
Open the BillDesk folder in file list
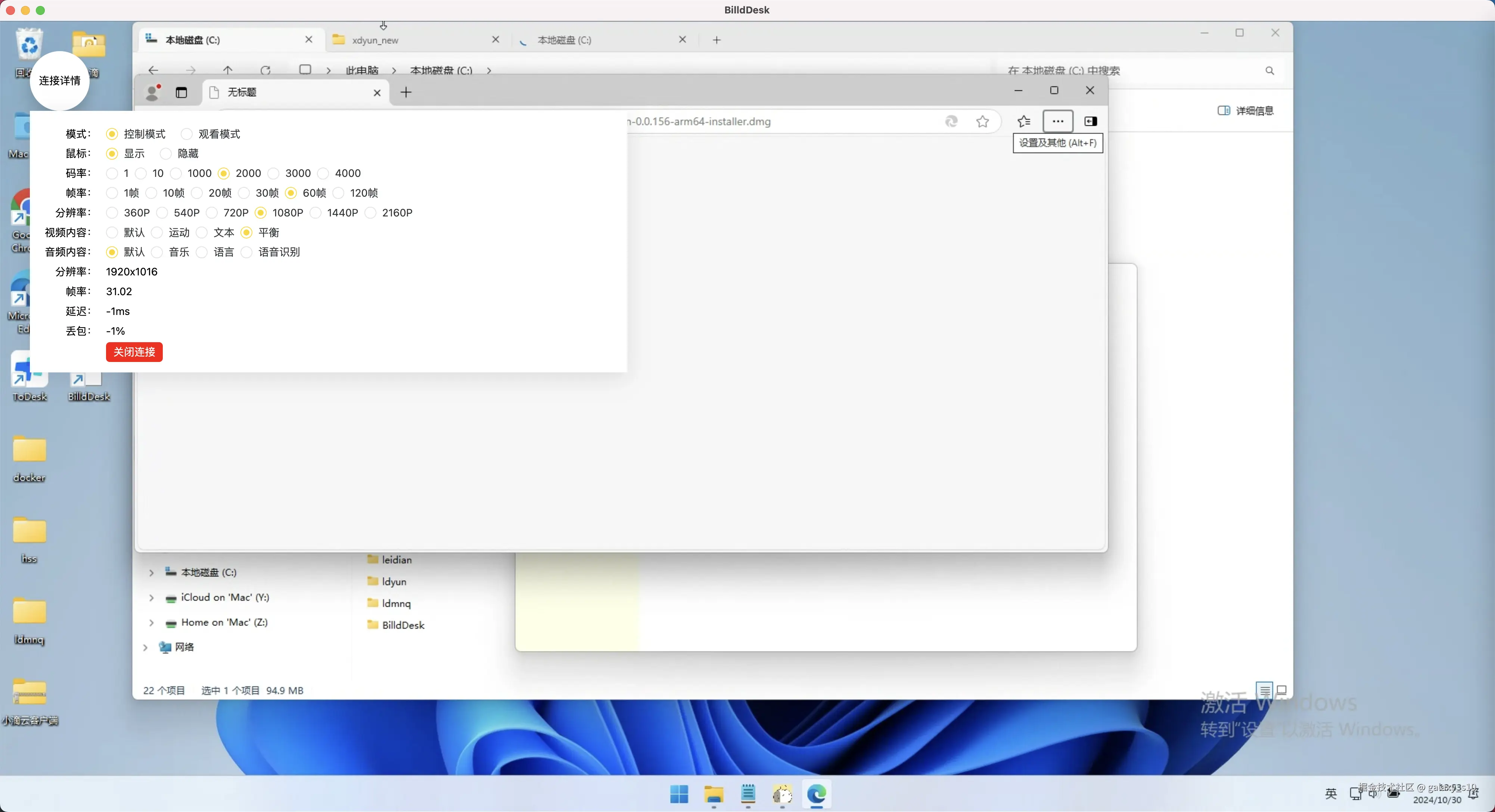tap(403, 625)
